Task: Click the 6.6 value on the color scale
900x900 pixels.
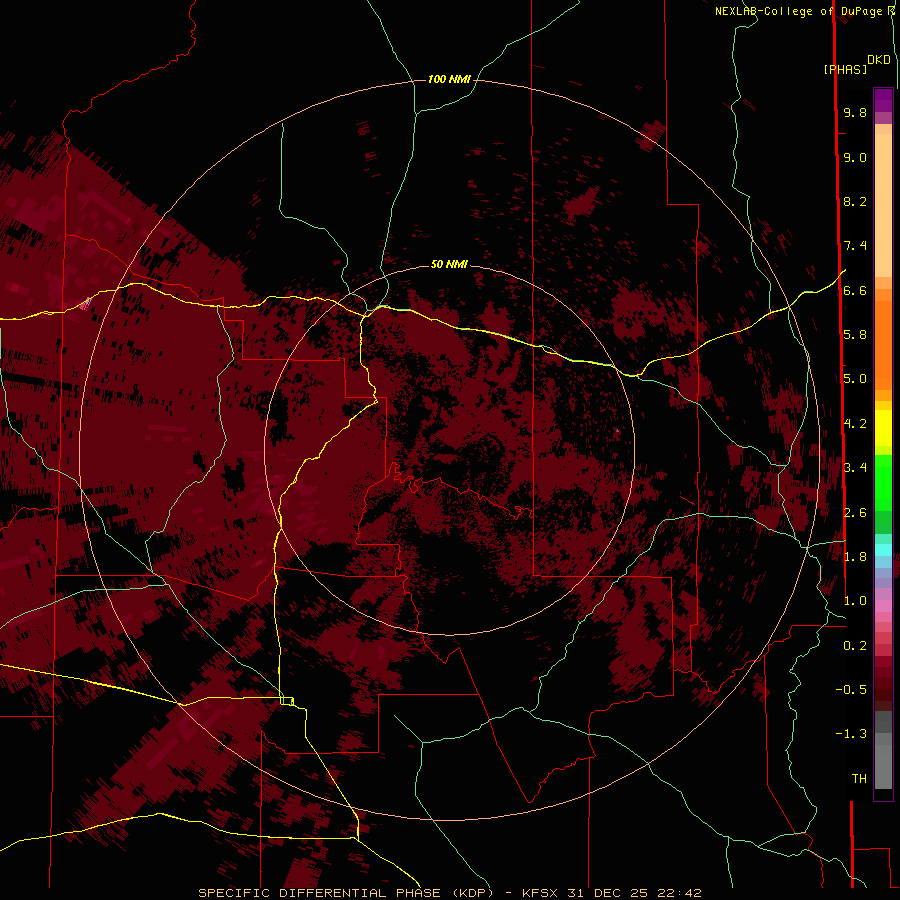Action: tap(855, 290)
